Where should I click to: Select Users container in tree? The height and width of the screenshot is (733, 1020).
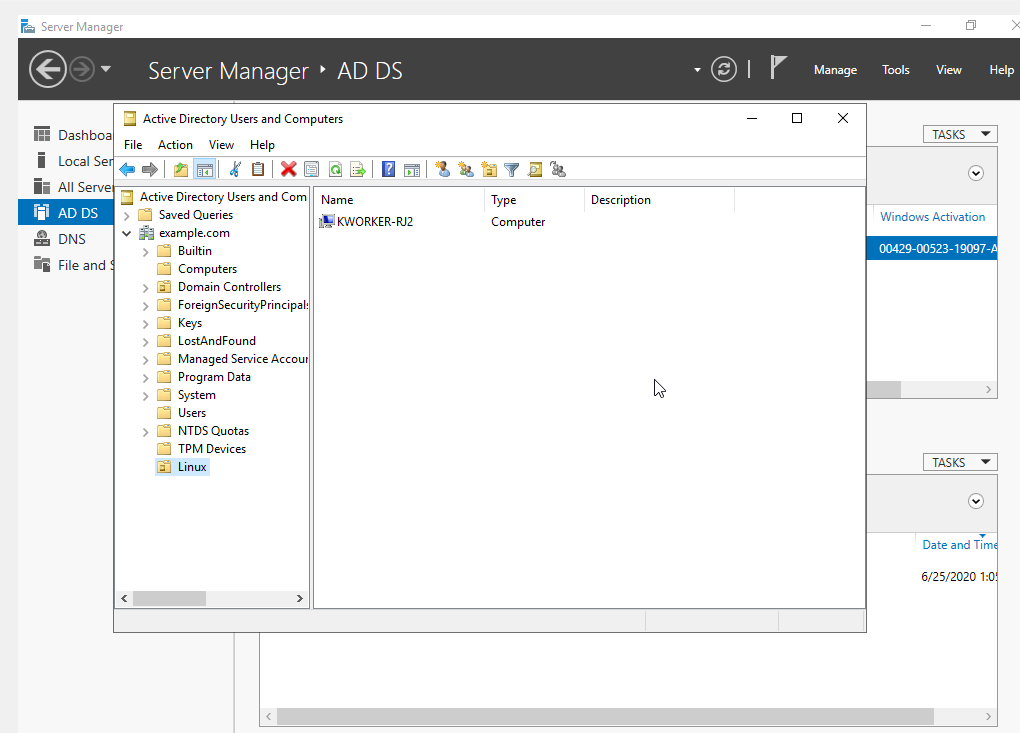[191, 412]
